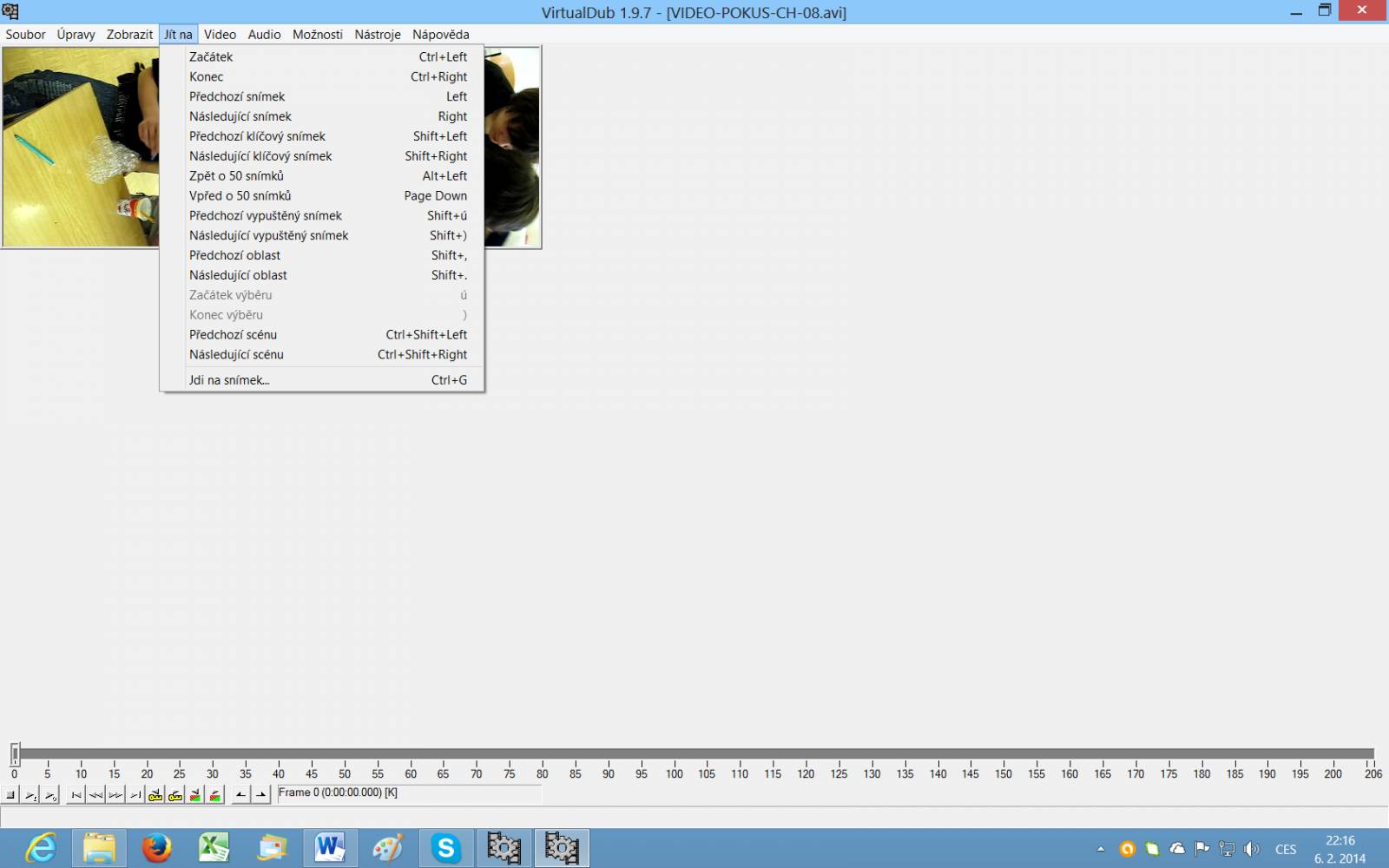The image size is (1389, 868).
Task: Step backward one frame with the toolbar icon
Action: 95,794
